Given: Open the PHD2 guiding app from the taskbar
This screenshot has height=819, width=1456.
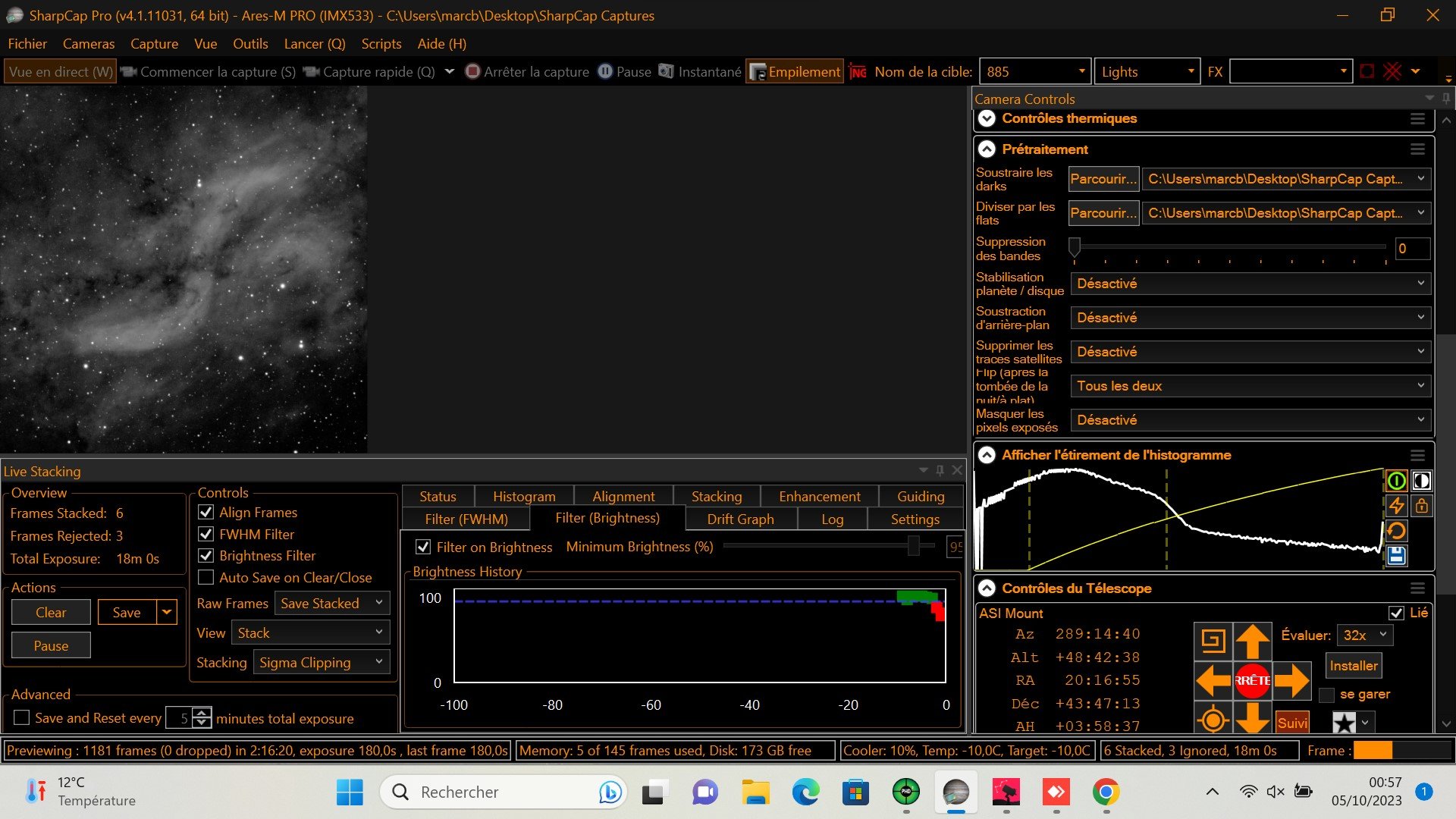Looking at the screenshot, I should click(905, 792).
